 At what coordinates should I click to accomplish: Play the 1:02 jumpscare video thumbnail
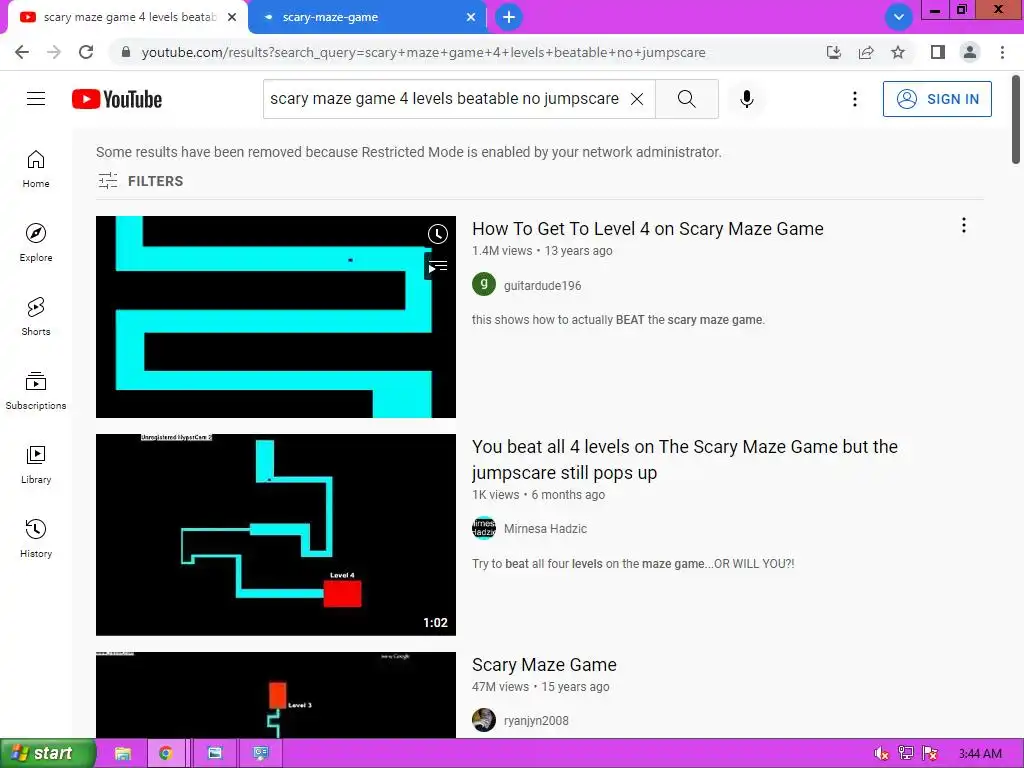276,535
